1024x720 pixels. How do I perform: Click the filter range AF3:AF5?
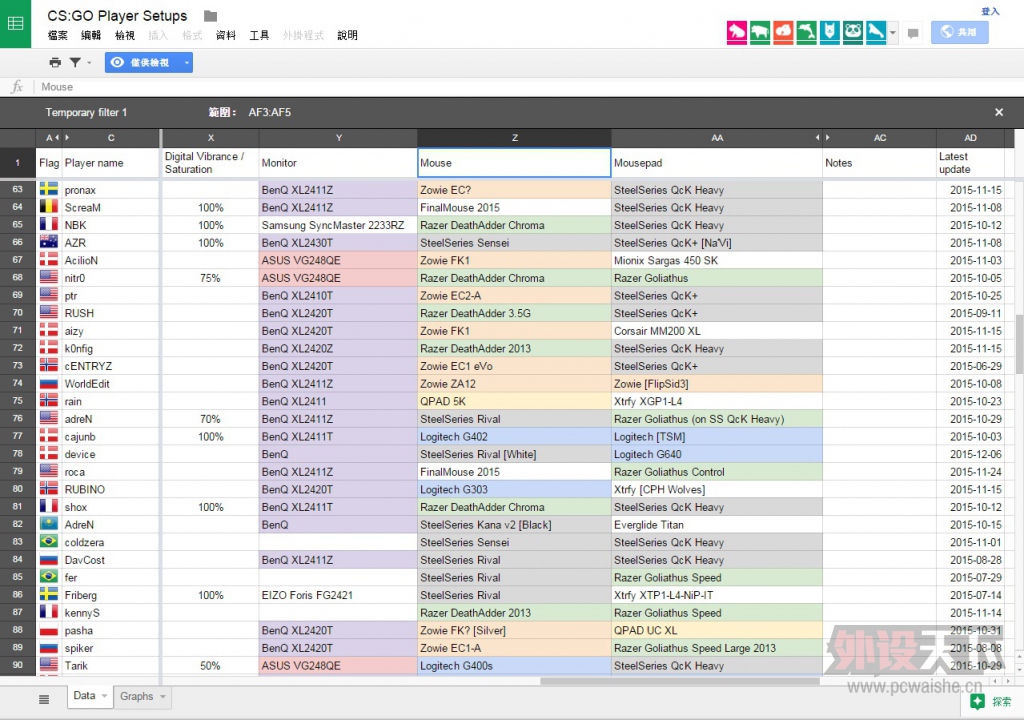[x=270, y=112]
